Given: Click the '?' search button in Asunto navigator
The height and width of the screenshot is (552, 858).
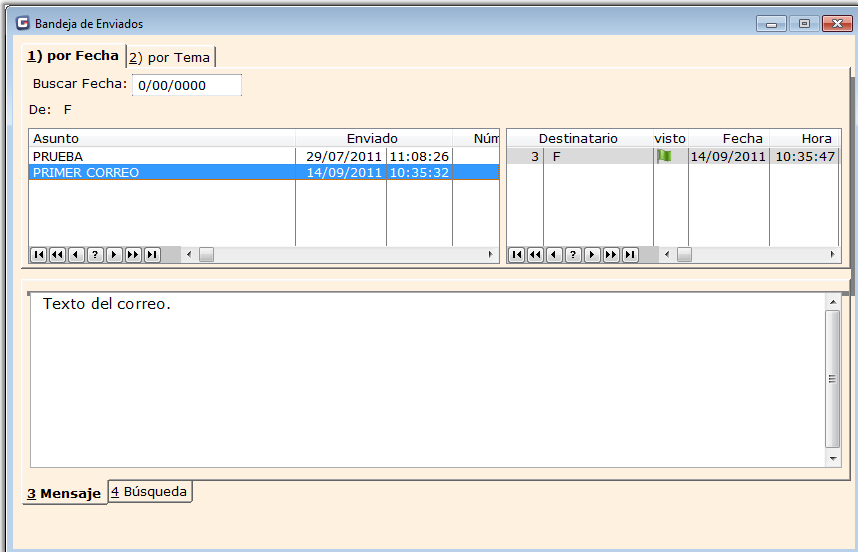Looking at the screenshot, I should tap(95, 255).
